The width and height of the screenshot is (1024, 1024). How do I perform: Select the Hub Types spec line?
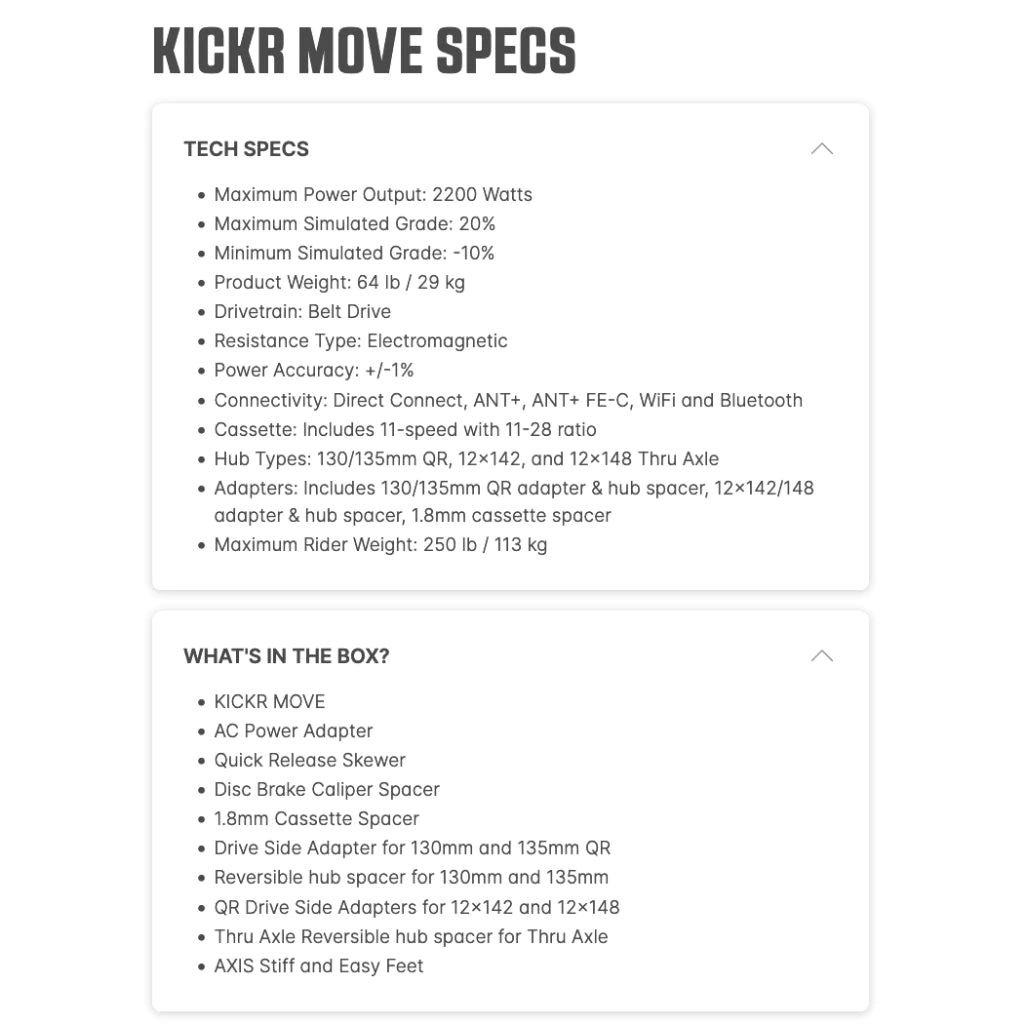tap(466, 459)
